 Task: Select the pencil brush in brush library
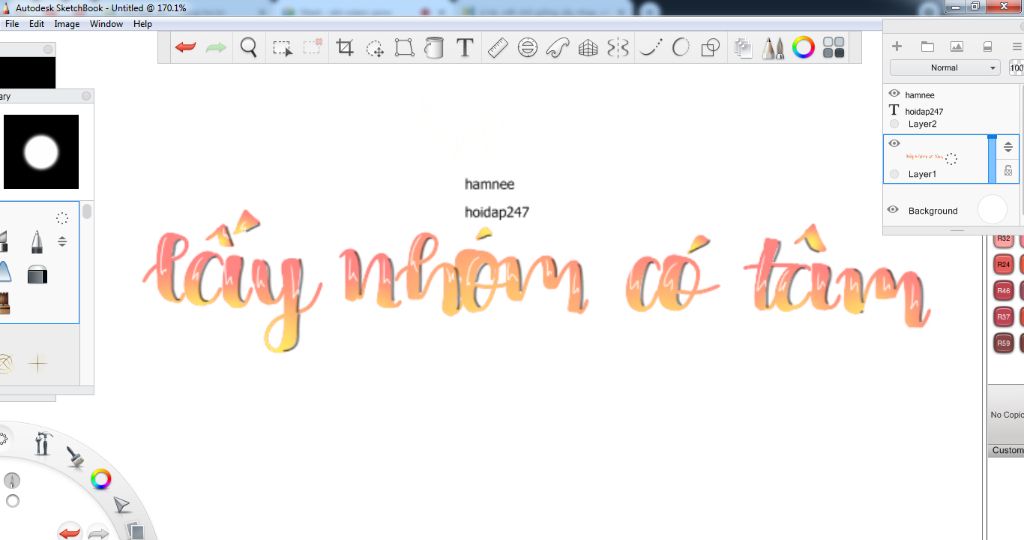point(37,242)
